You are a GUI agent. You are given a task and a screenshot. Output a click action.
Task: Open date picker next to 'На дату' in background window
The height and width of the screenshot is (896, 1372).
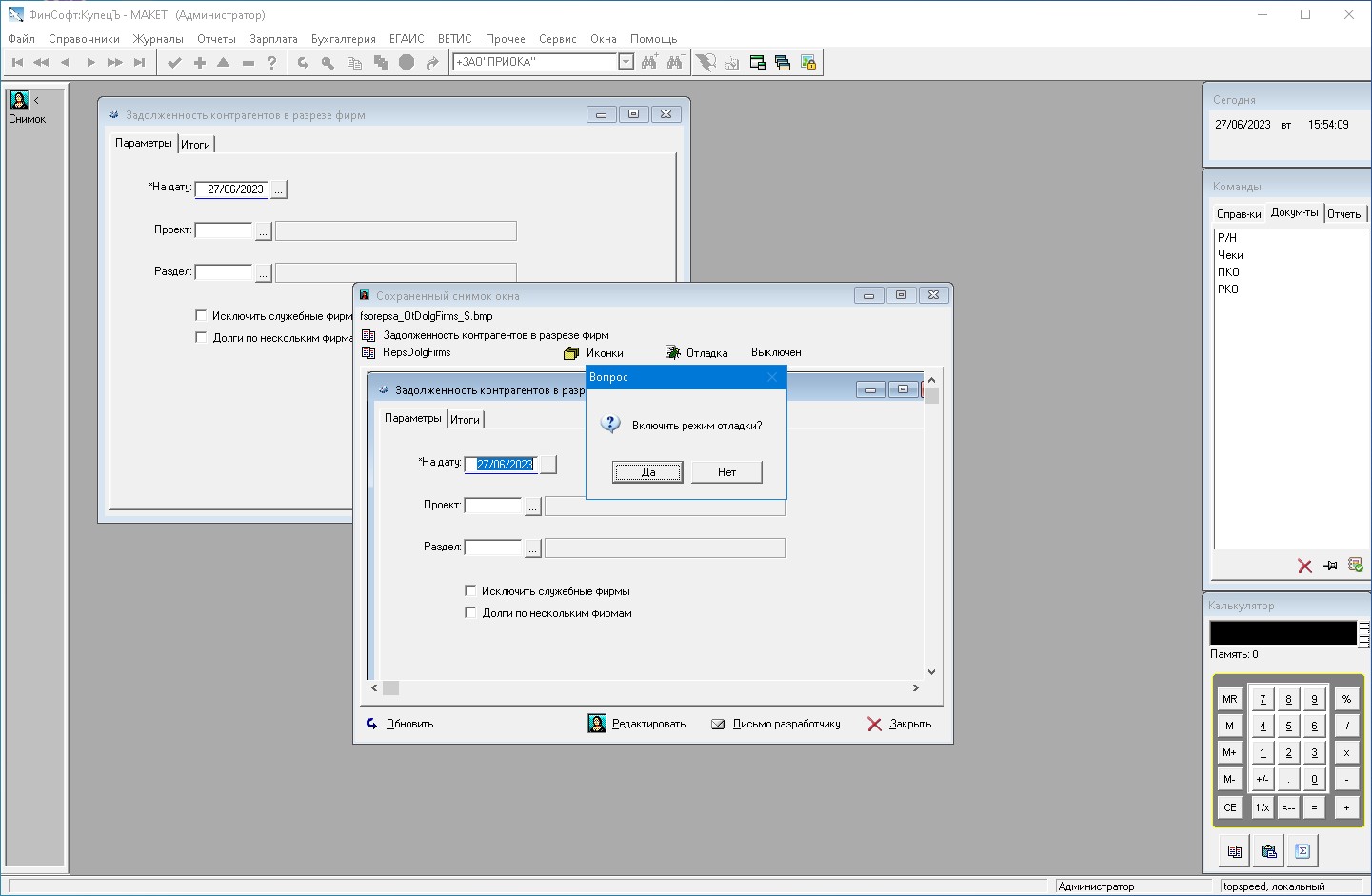(278, 189)
